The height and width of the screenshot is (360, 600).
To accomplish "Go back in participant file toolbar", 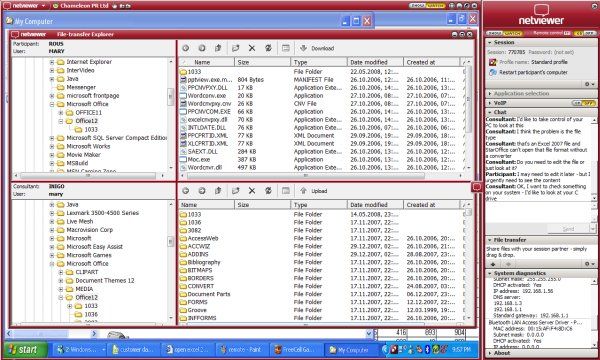I will (x=186, y=48).
